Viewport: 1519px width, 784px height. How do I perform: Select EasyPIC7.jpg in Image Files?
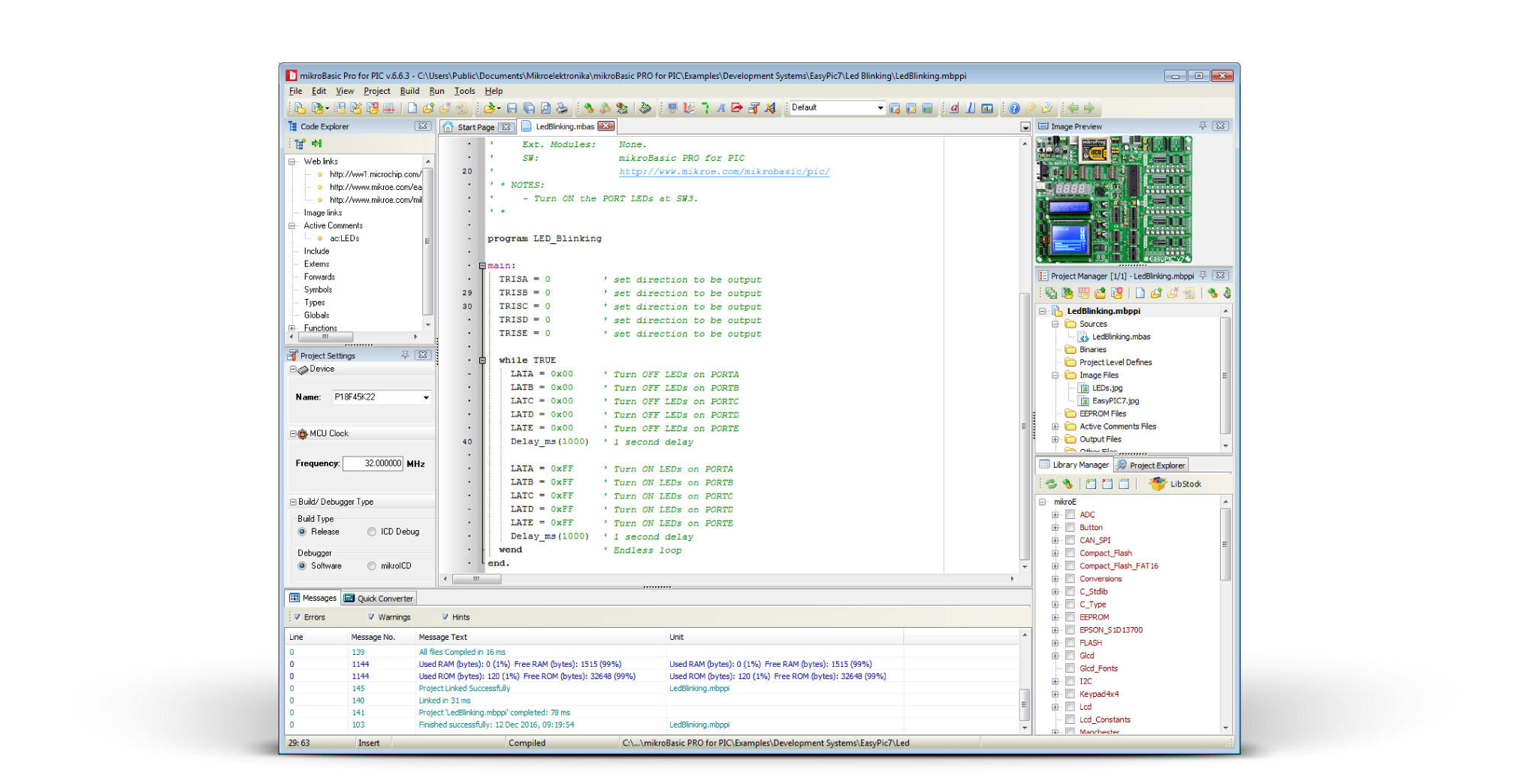(1115, 401)
